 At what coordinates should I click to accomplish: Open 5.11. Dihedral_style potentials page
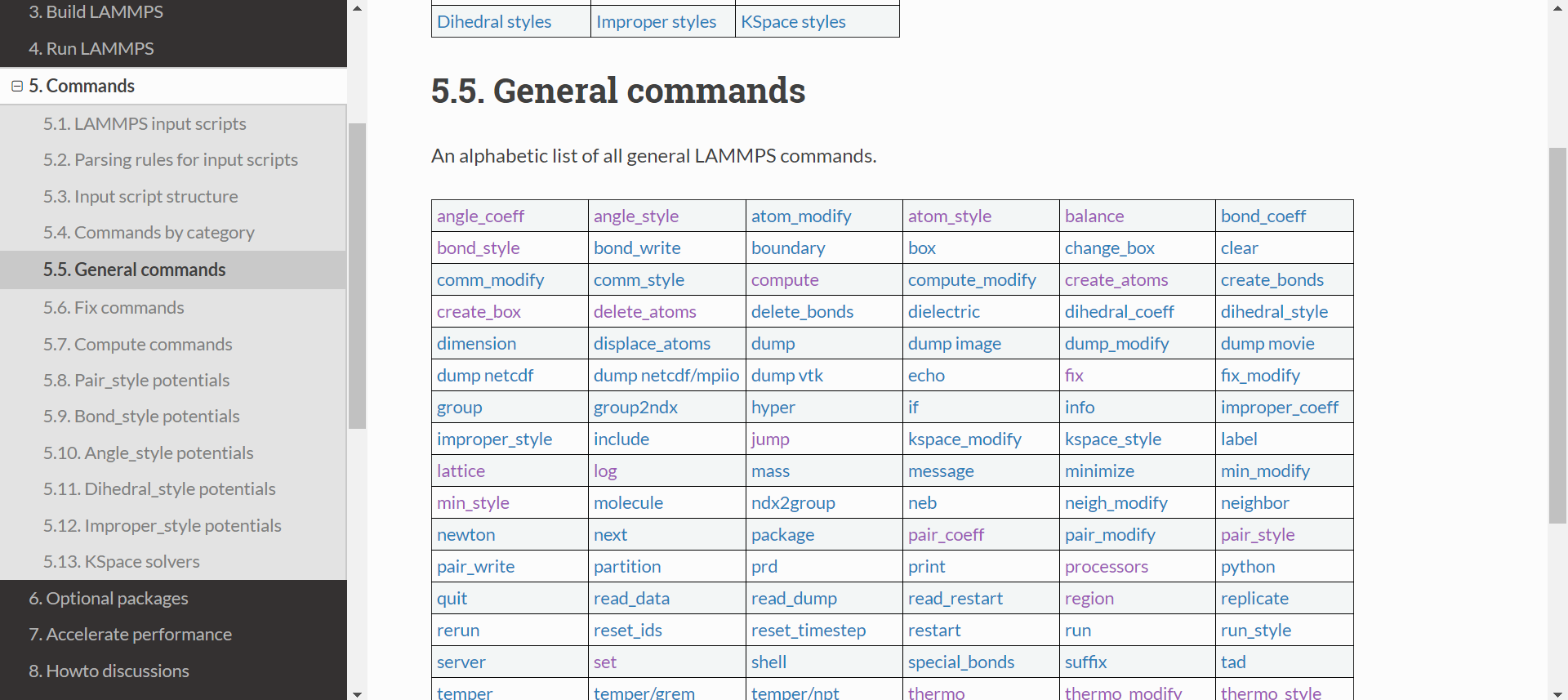coord(159,488)
